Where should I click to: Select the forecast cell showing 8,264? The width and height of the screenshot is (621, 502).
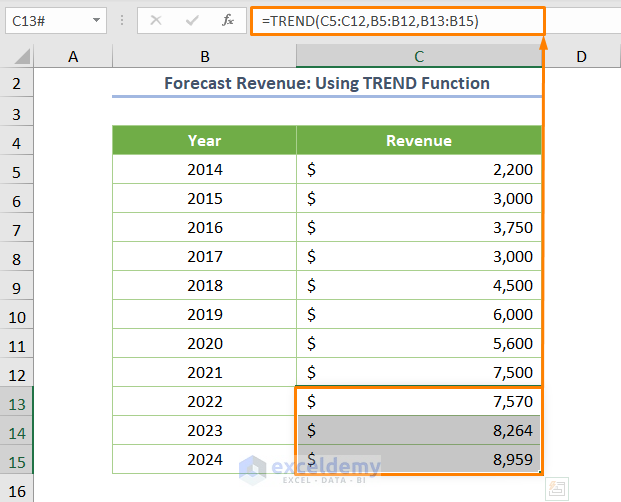pyautogui.click(x=419, y=431)
